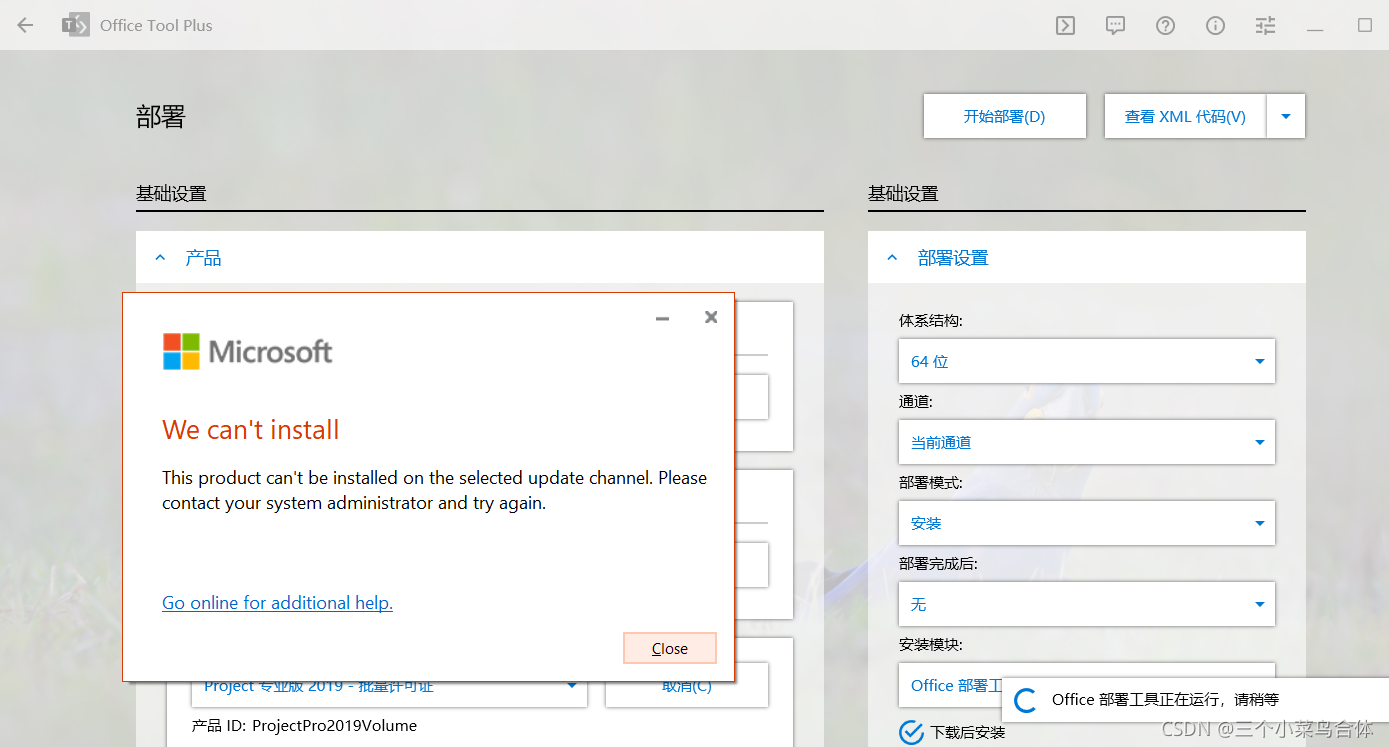Expand the 查看 XML 代码 split-button arrow

coord(1286,116)
